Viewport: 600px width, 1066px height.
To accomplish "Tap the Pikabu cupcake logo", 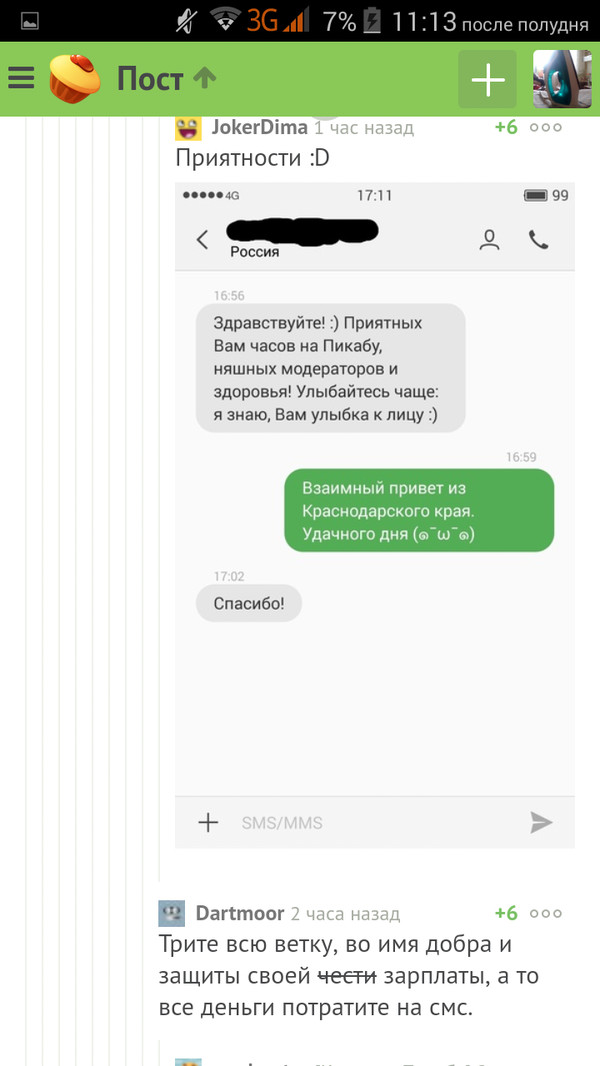I will 75,79.
